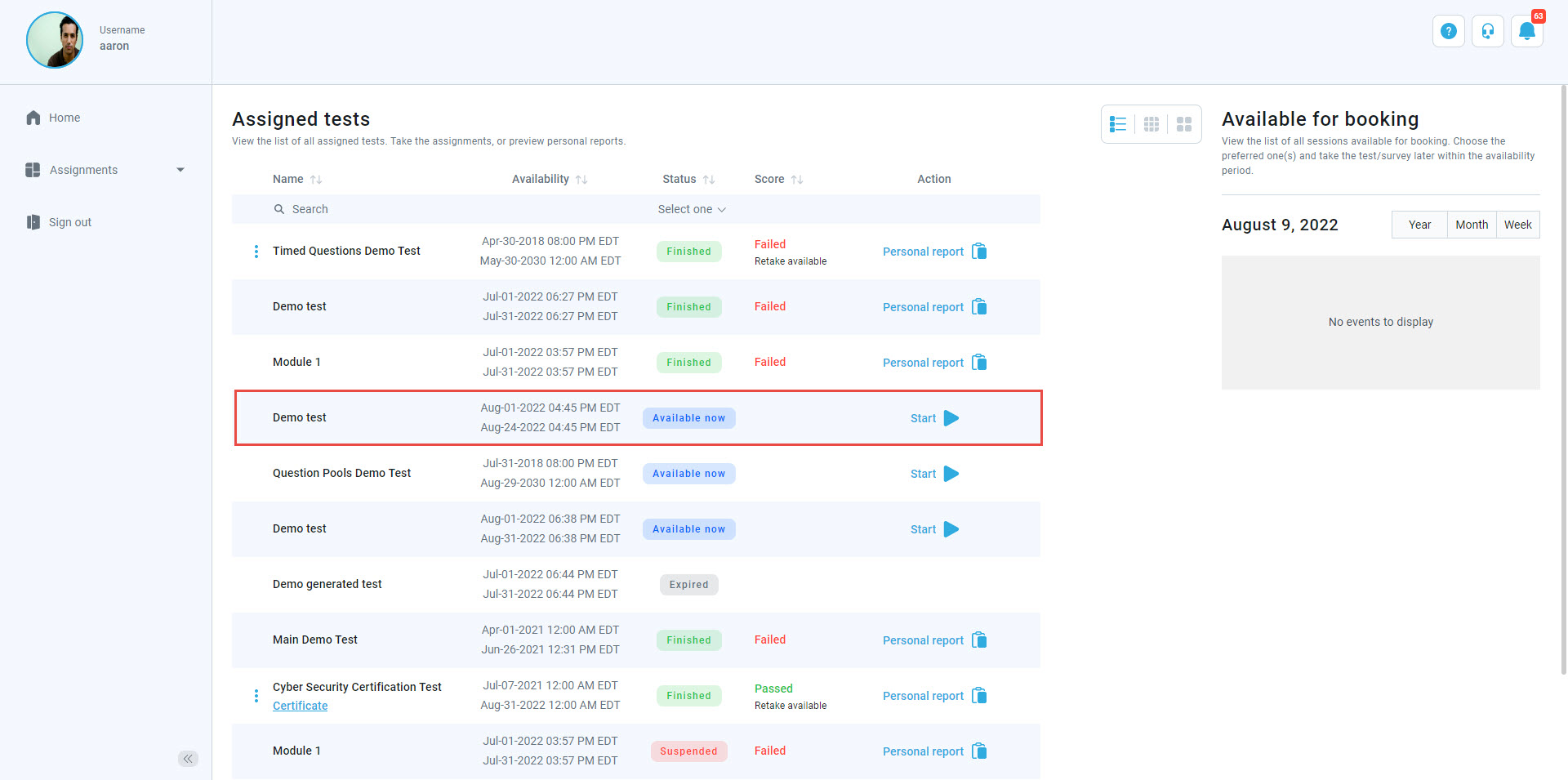The width and height of the screenshot is (1568, 780).
Task: Click aaron's profile avatar
Action: (x=55, y=40)
